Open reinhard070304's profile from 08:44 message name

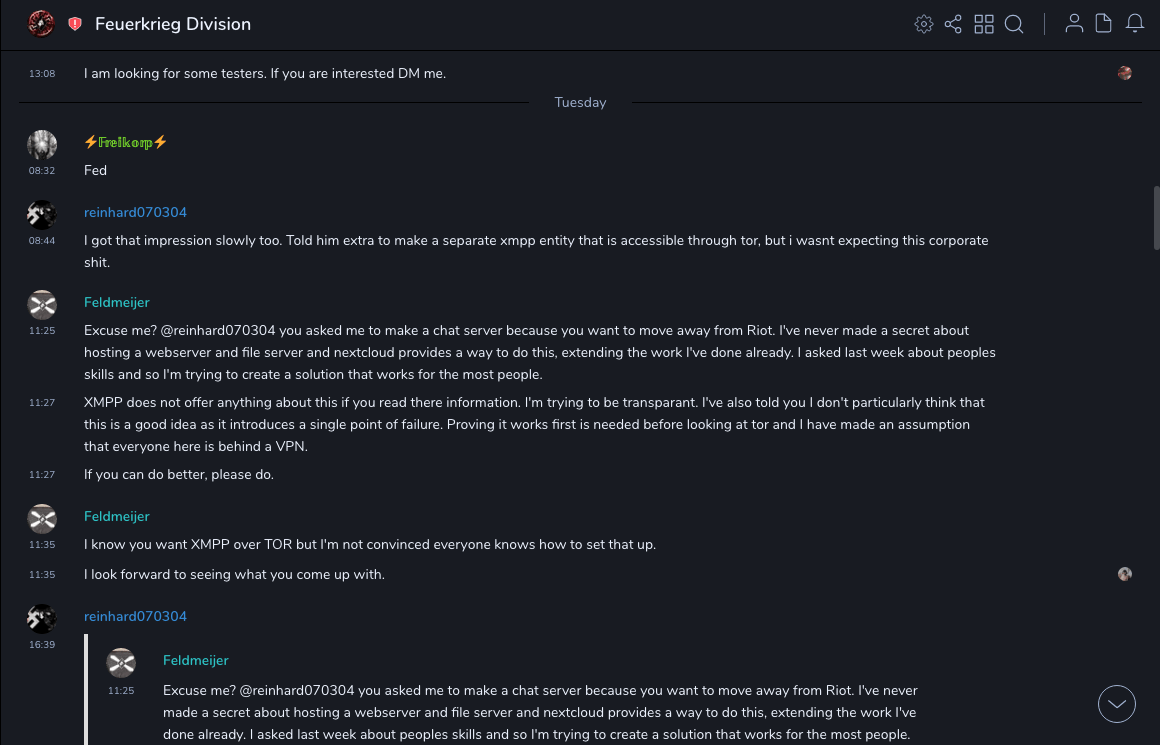point(135,212)
